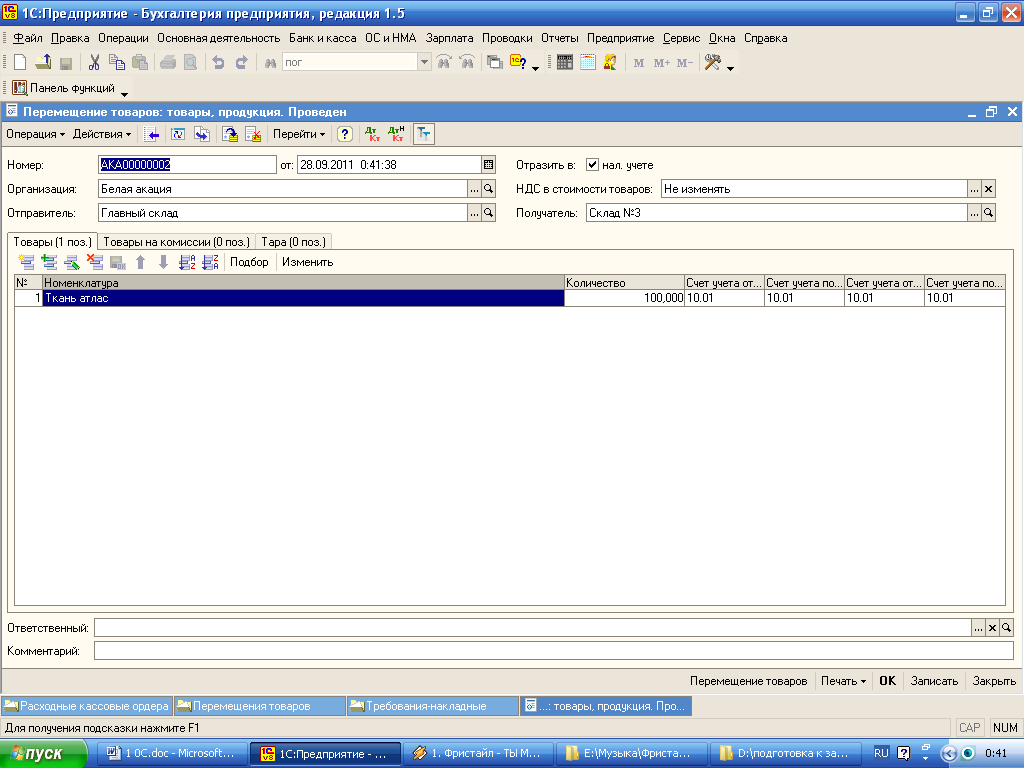Delete the selected row with red X icon
Screen dimensions: 1024x768
(x=95, y=263)
